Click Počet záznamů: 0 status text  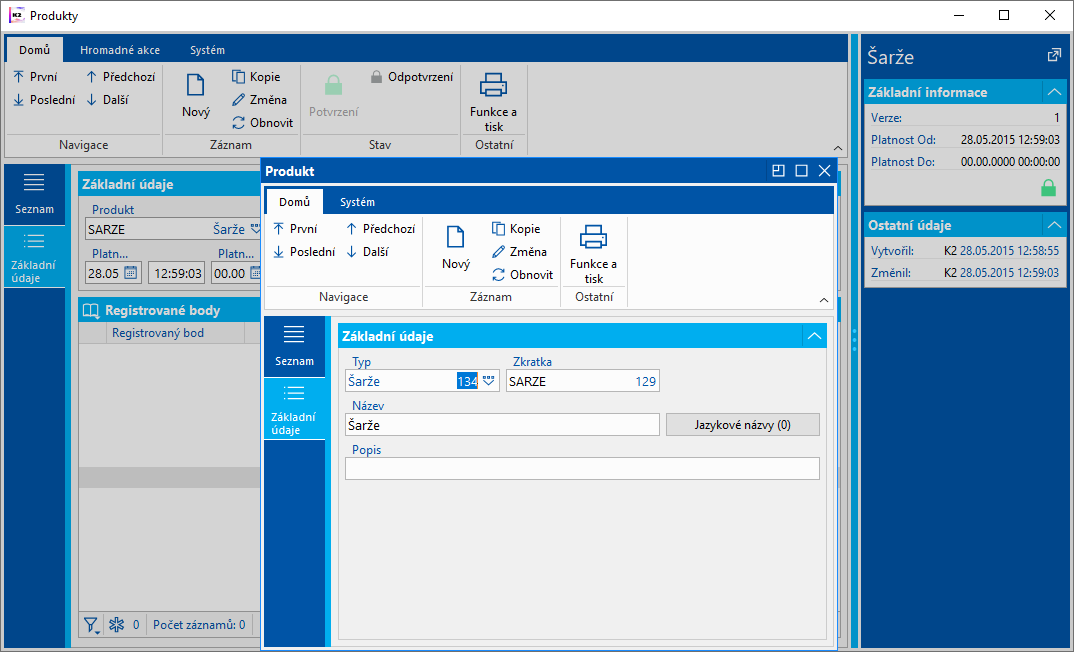coord(199,625)
